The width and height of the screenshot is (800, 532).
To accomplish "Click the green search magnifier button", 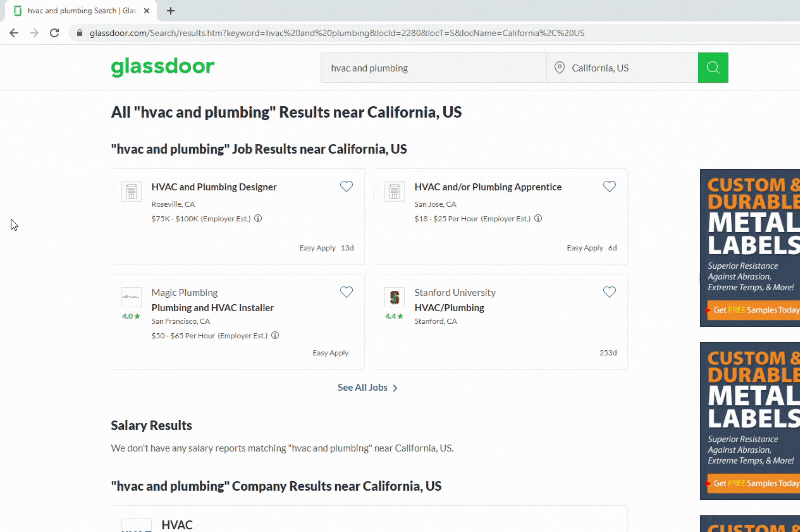I will 713,67.
